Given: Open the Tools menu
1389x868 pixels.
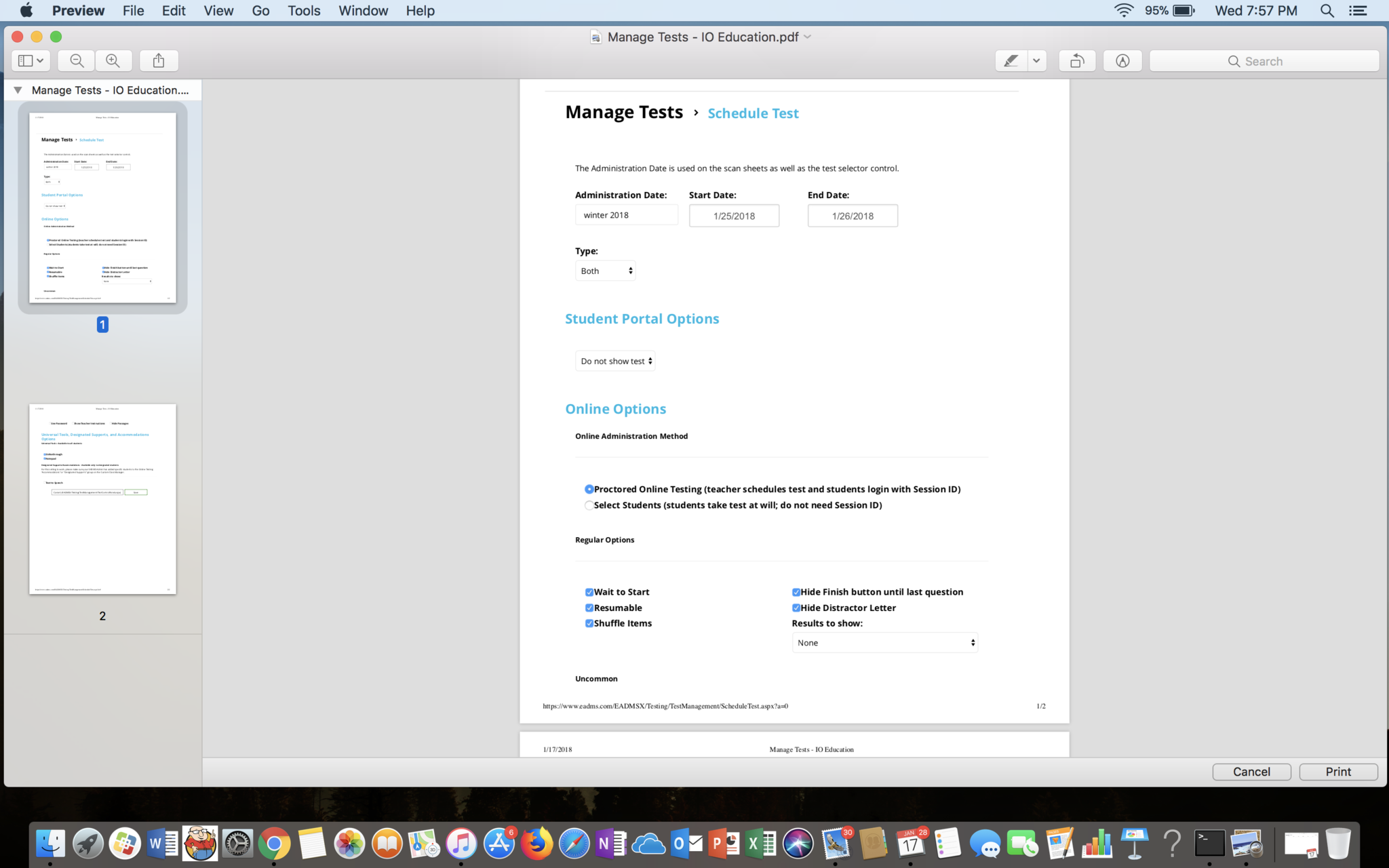Looking at the screenshot, I should 303,11.
